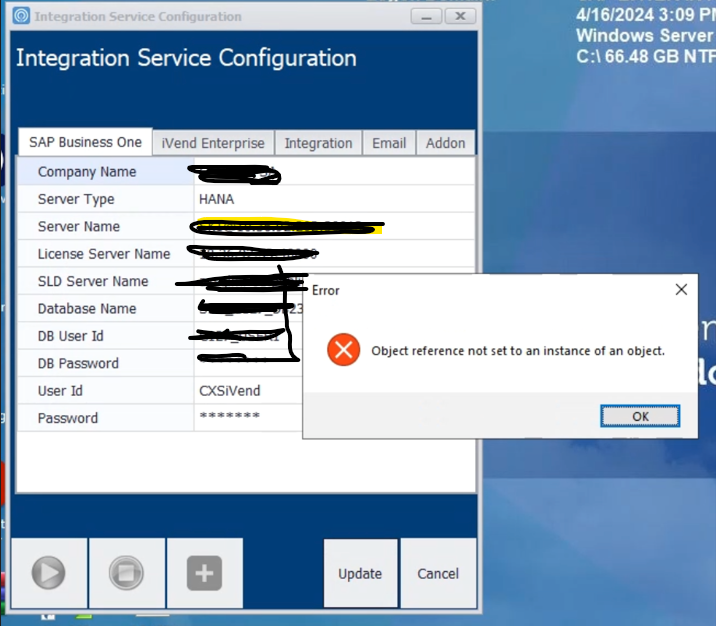Screen dimensions: 716x626
Task: Click the License Server Name value field
Action: pyautogui.click(x=334, y=254)
